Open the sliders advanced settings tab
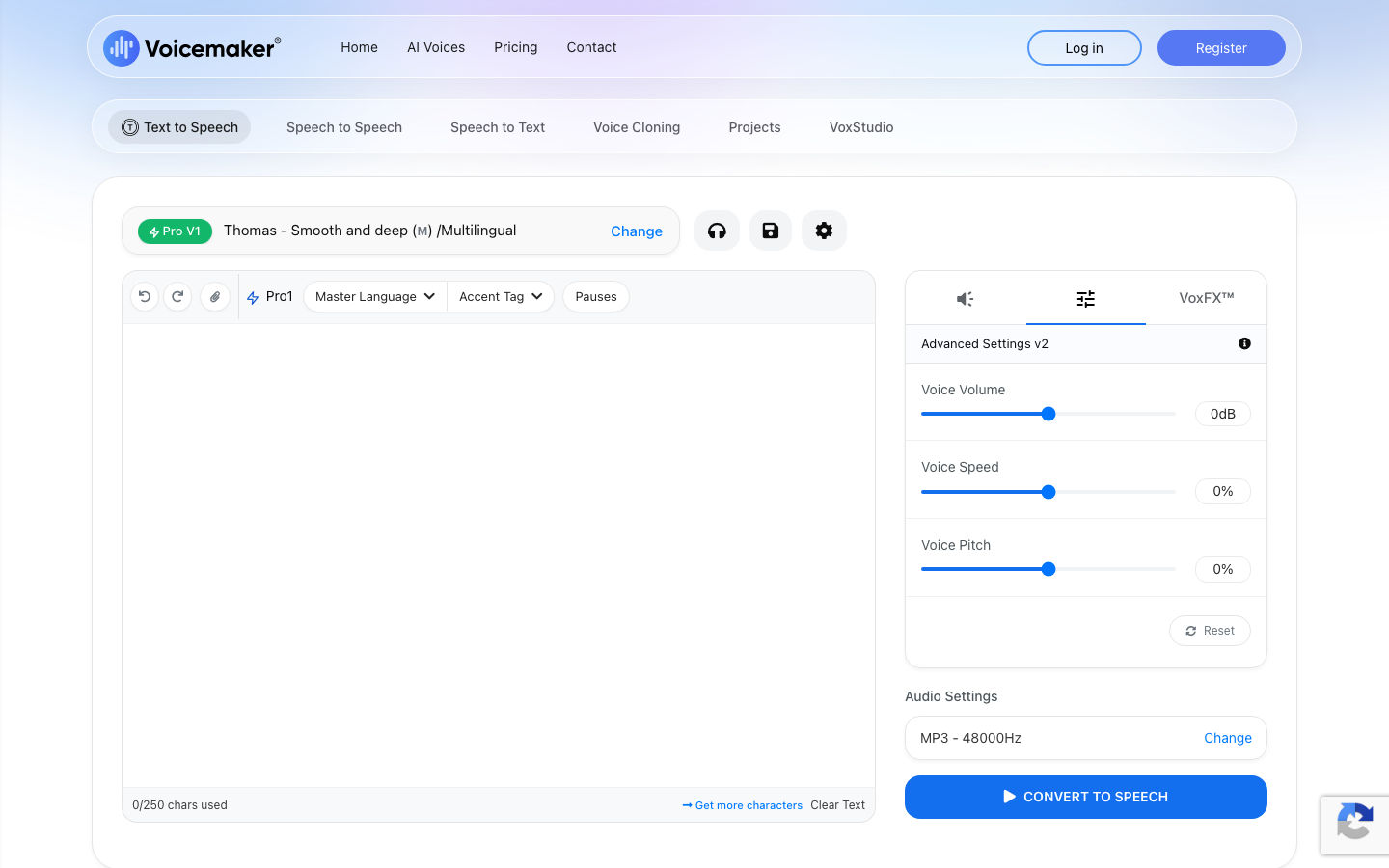Screen dimensions: 1389x868 coord(1086,298)
